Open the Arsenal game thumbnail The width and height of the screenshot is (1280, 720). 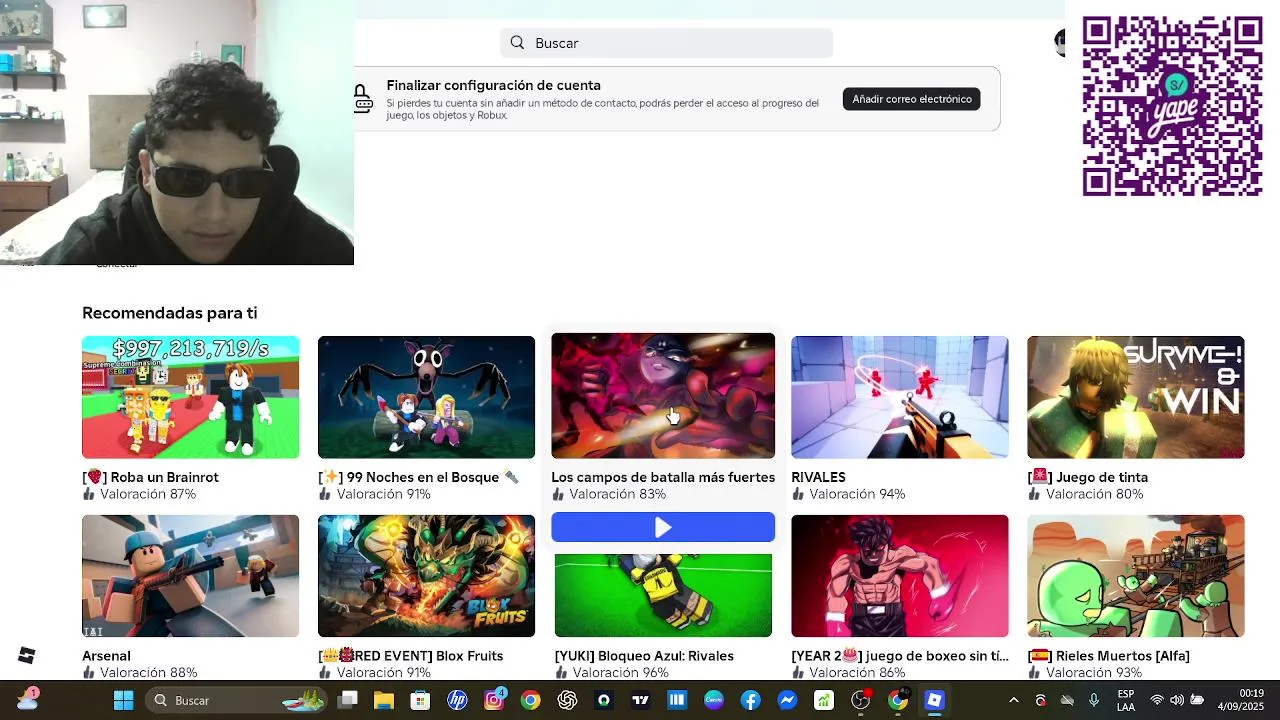pos(190,576)
